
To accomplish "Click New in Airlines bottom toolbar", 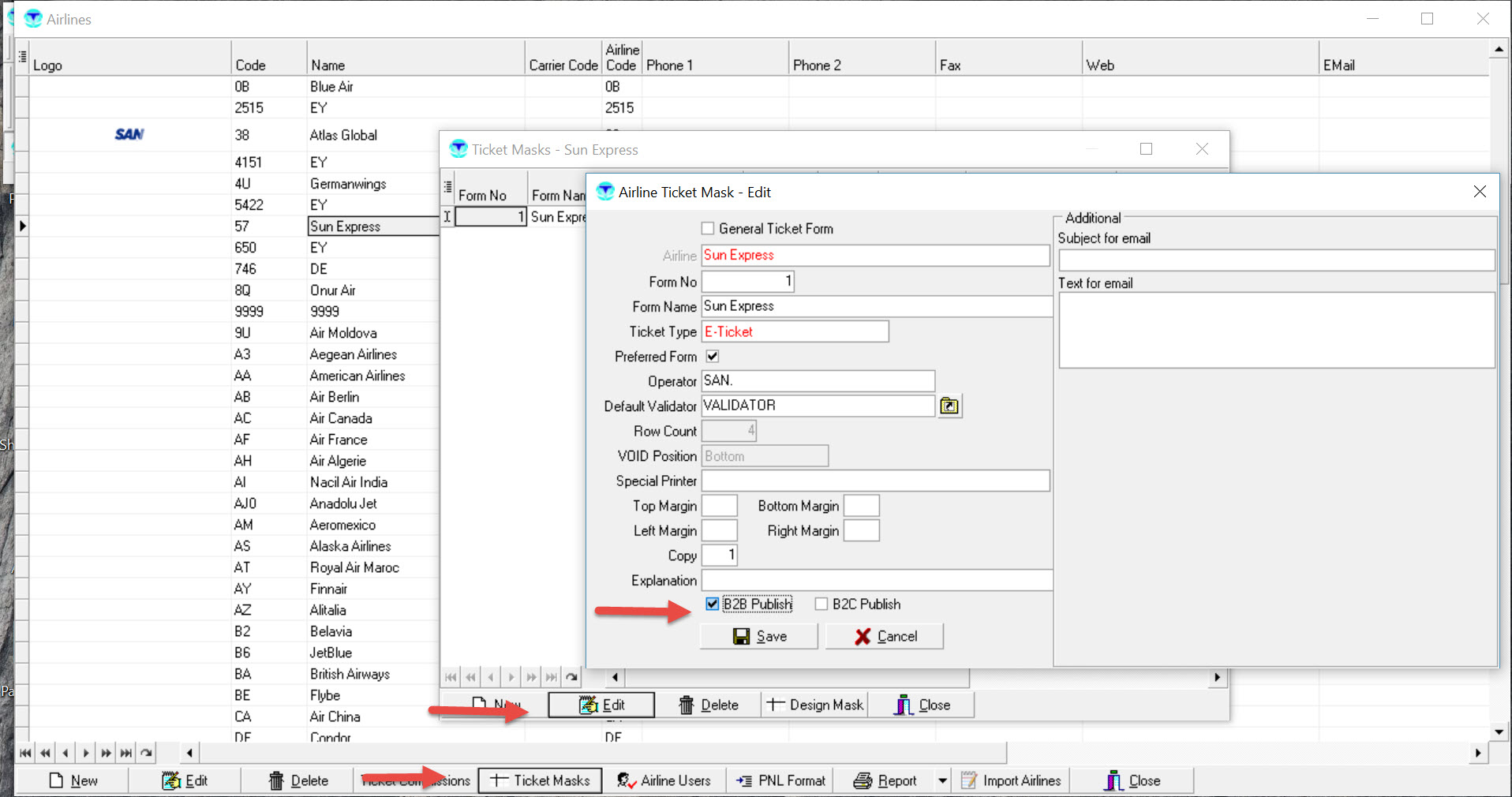I will (x=73, y=781).
